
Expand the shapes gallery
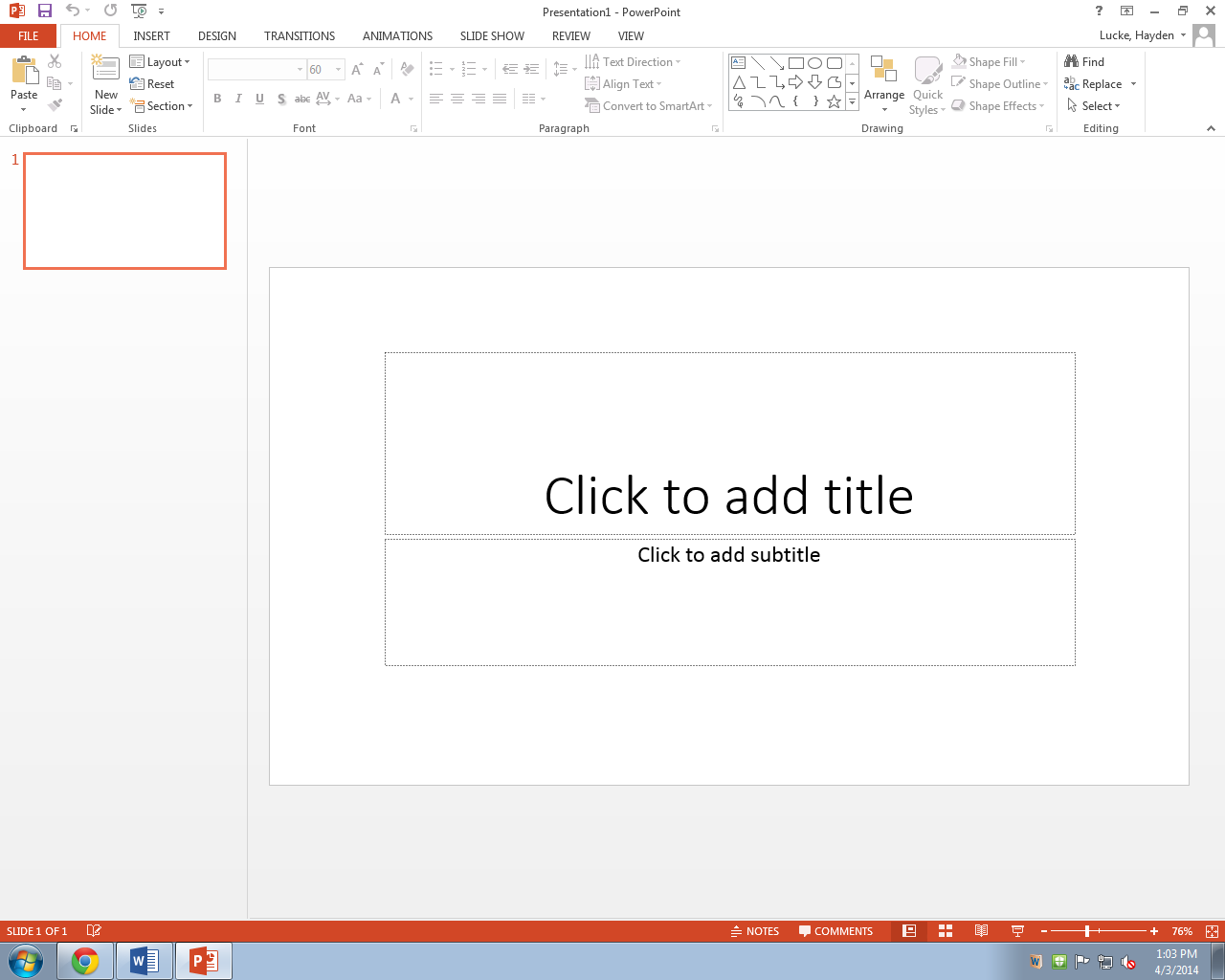tap(851, 100)
